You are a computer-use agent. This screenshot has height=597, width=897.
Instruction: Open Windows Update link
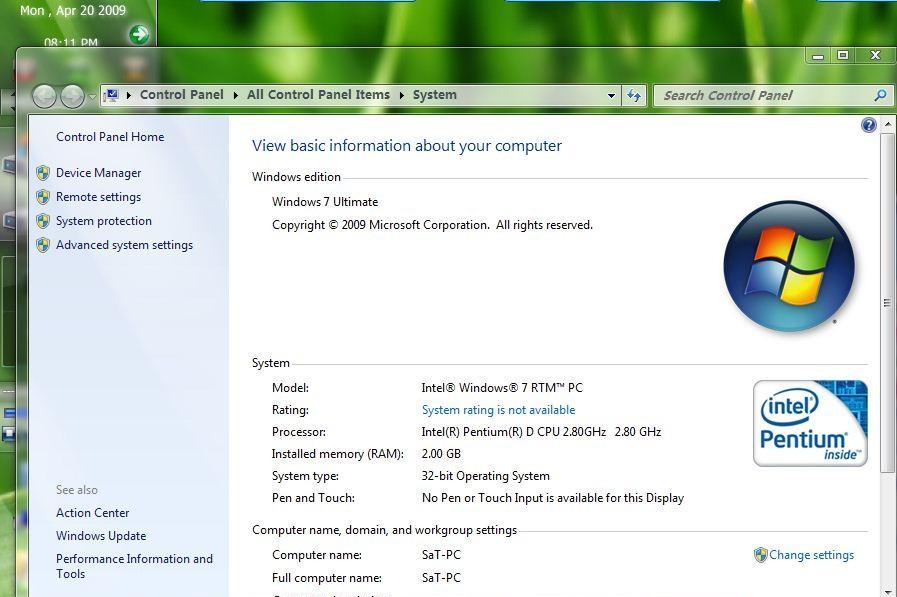click(101, 536)
